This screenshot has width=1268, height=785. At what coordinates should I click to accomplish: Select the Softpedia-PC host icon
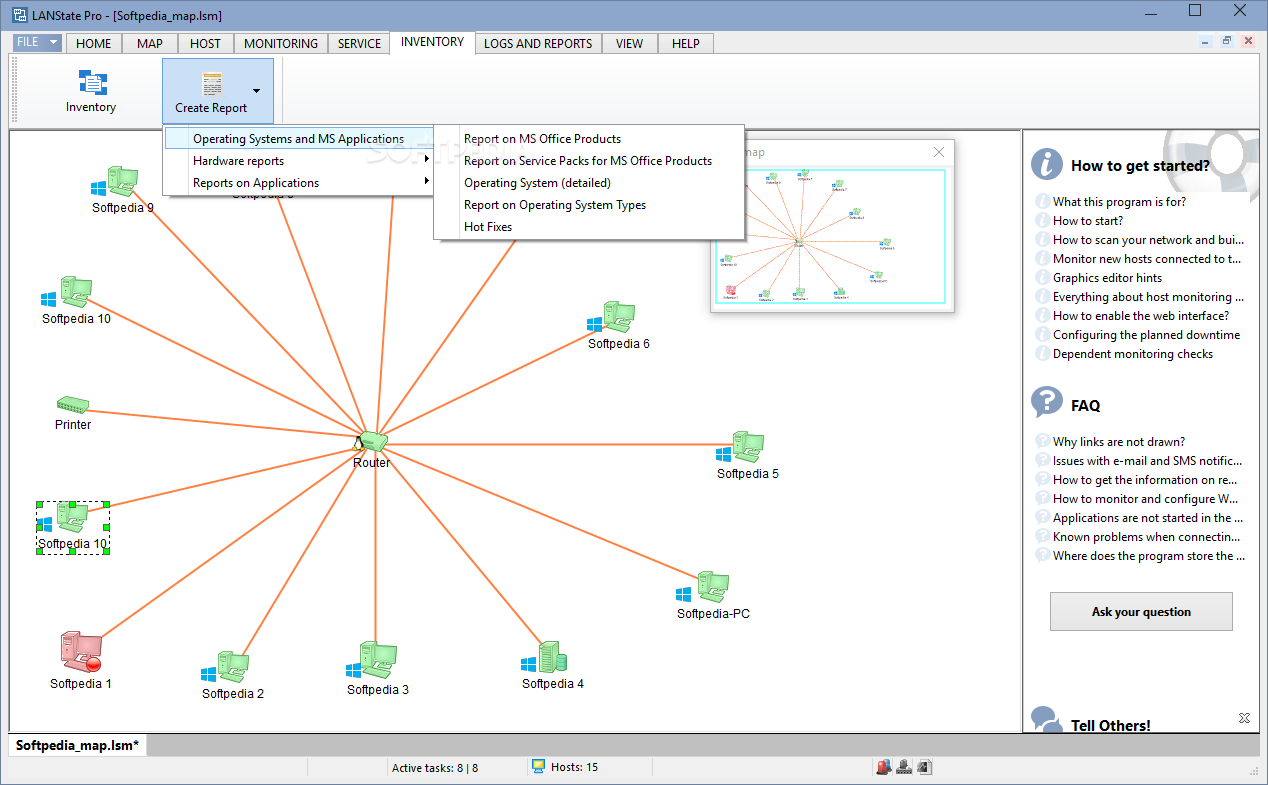coord(703,588)
